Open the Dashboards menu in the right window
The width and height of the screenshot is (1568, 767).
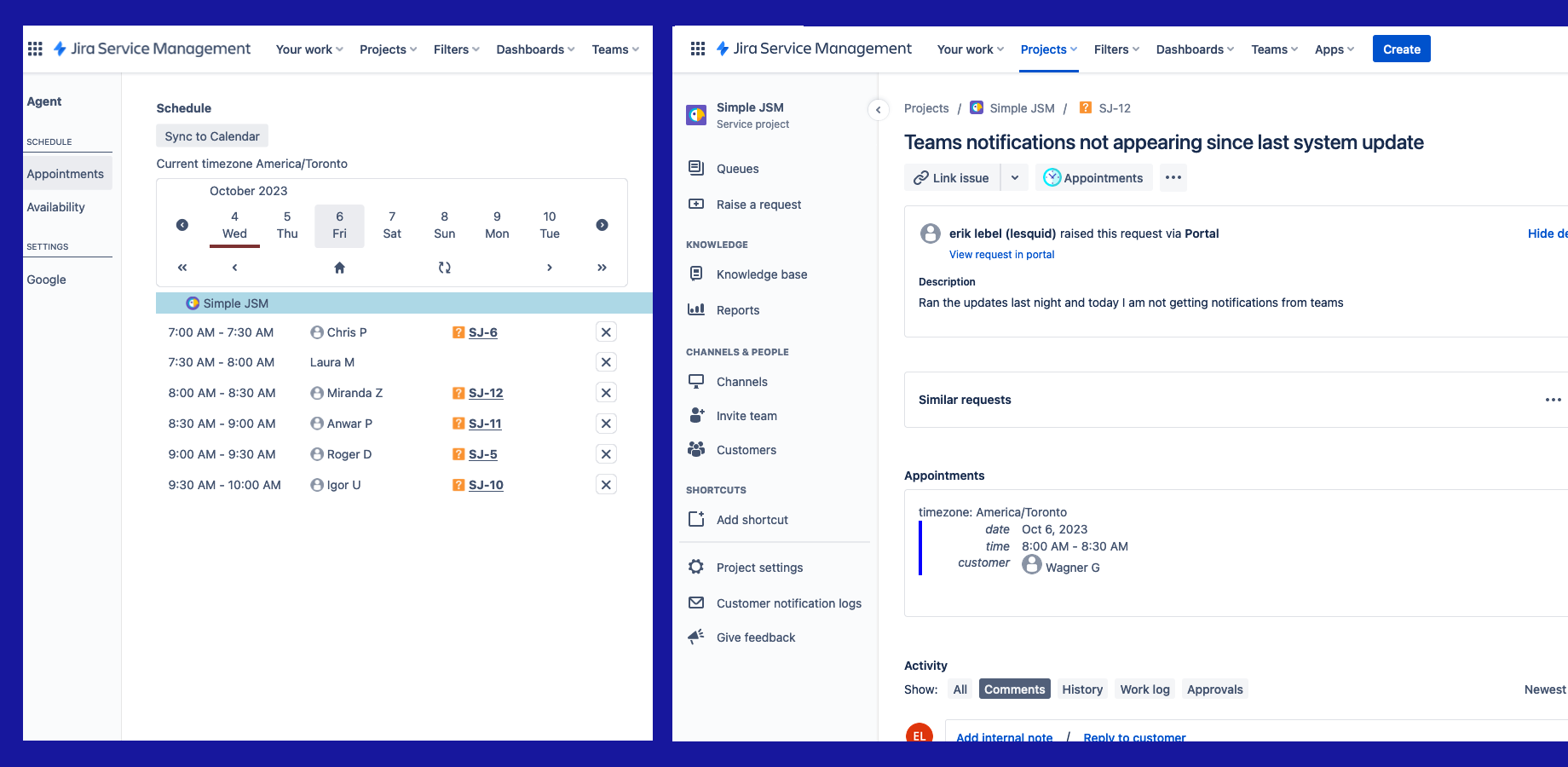[1195, 49]
